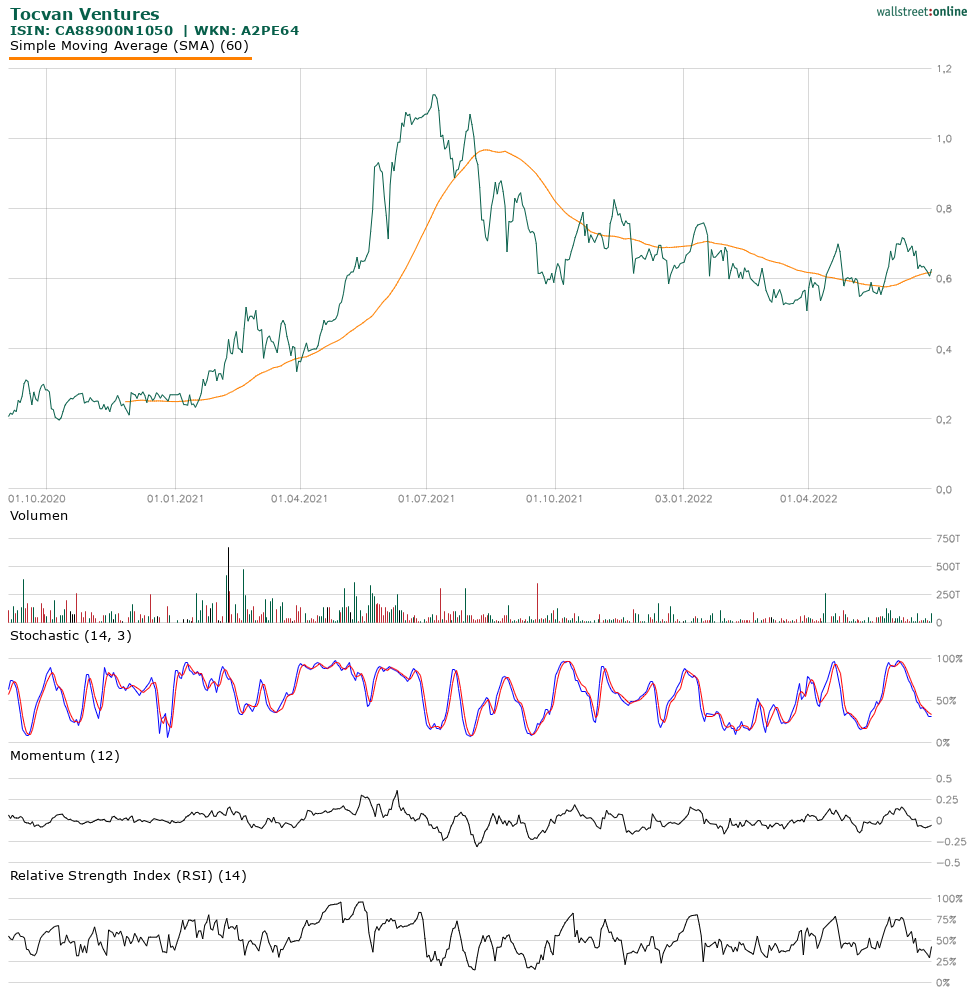Screen dimensions: 976x990
Task: Click the −0.5 Momentum axis label
Action: (948, 863)
